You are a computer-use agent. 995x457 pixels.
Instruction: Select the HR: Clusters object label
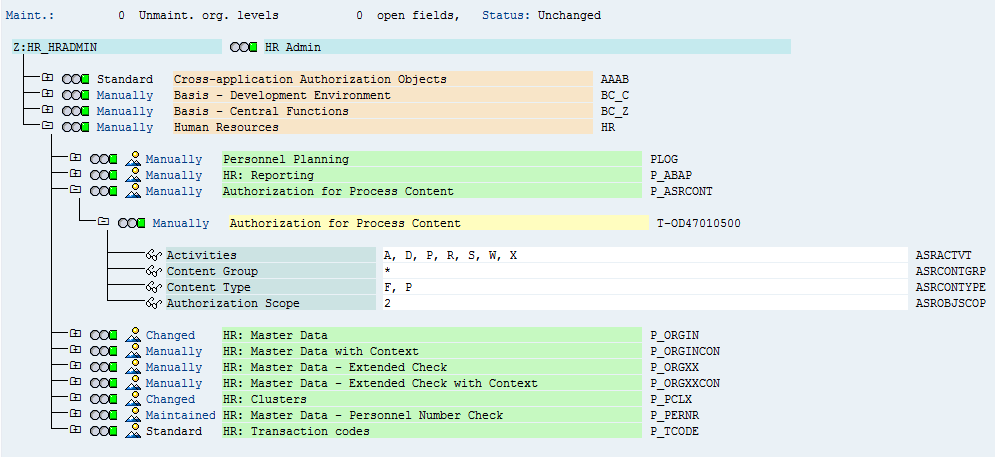(432, 399)
